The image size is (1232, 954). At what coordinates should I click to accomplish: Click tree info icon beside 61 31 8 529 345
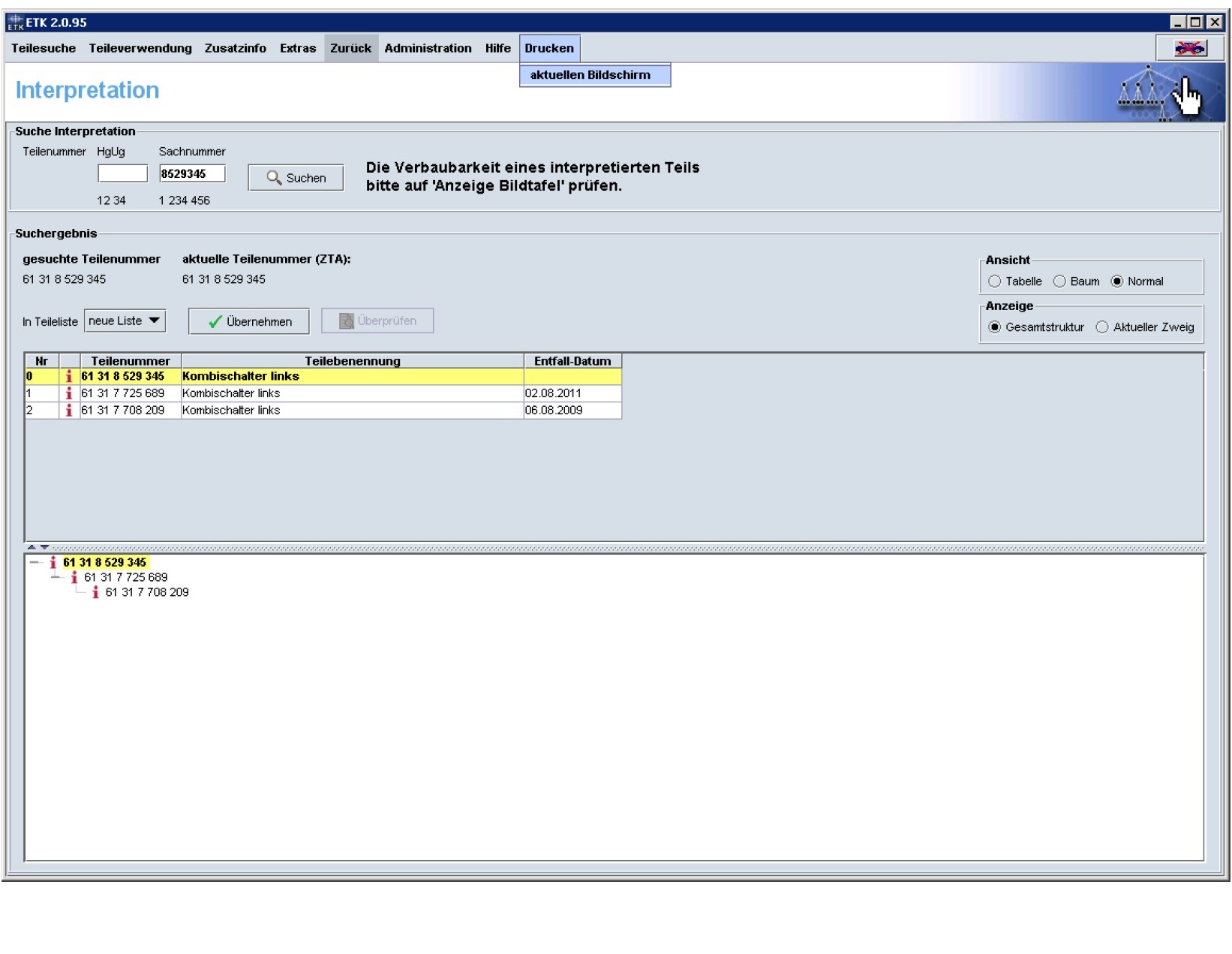(x=53, y=562)
